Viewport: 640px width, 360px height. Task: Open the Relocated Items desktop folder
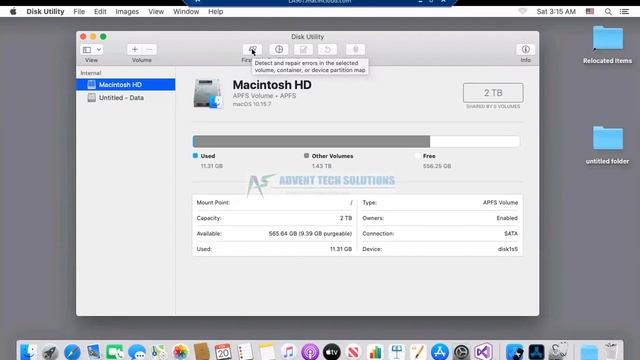click(608, 39)
